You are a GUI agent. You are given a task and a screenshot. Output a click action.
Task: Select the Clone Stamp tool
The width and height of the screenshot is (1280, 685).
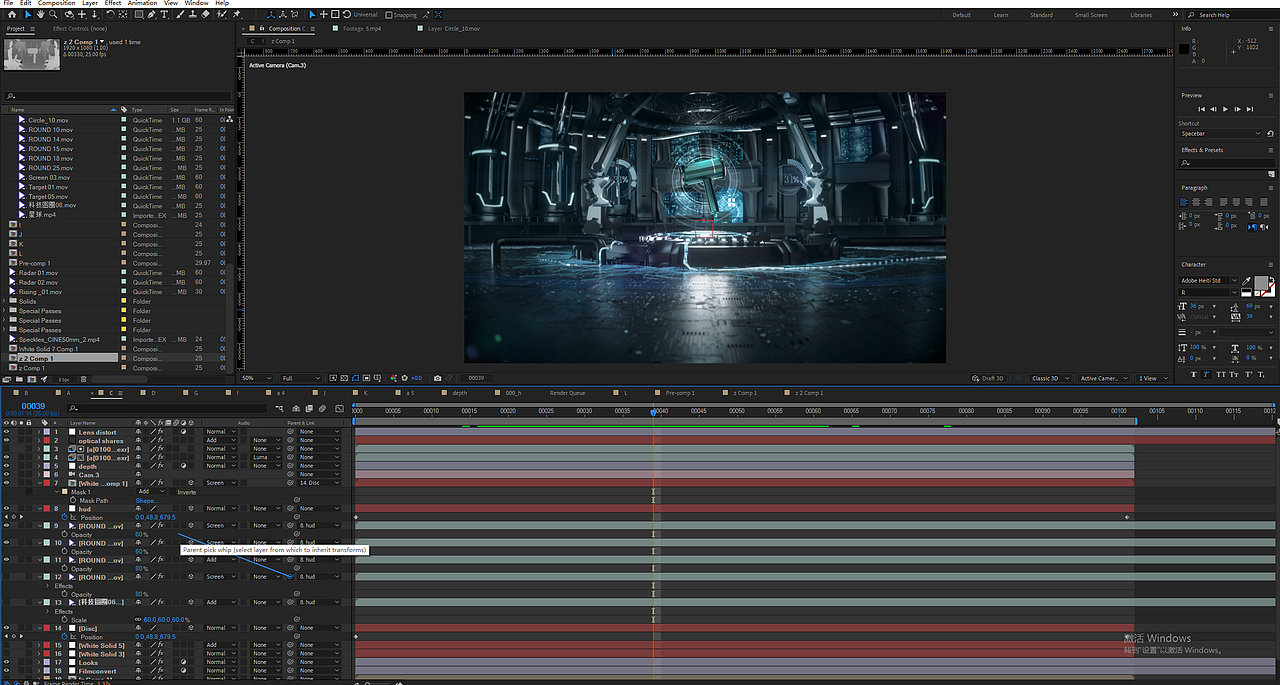click(x=193, y=14)
